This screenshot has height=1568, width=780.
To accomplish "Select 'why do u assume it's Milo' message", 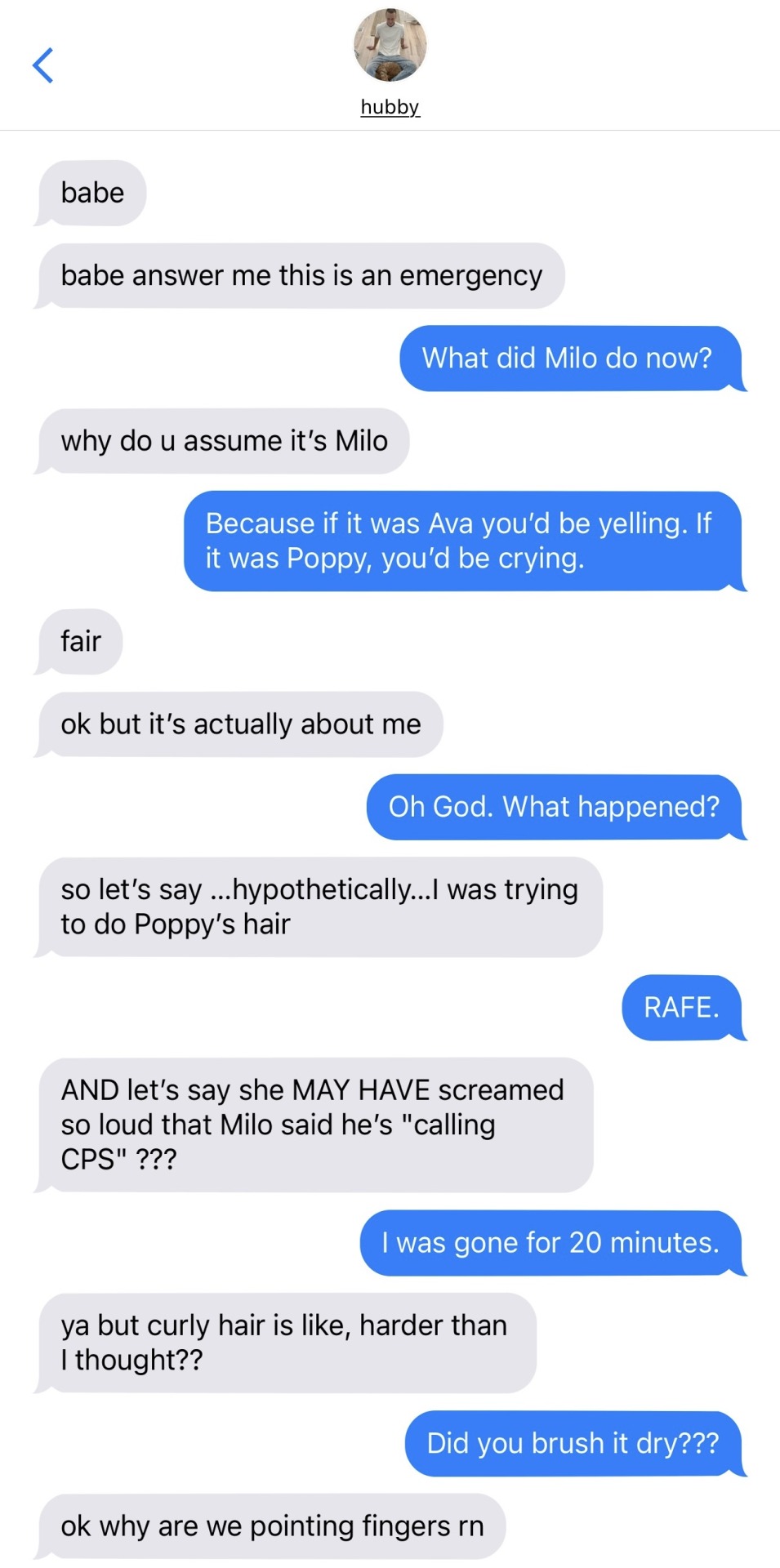I will 223,441.
